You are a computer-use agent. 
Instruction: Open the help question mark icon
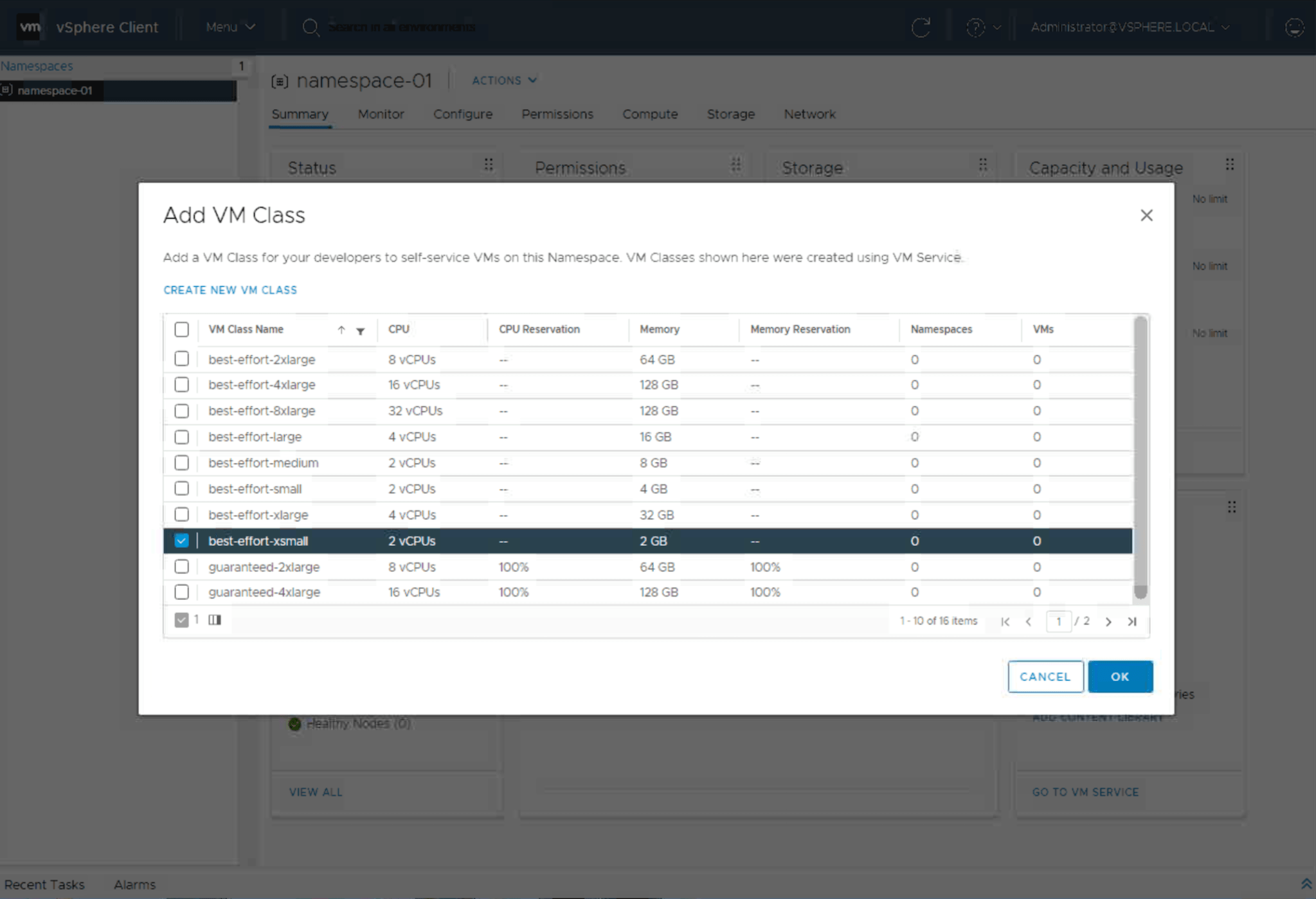[975, 27]
